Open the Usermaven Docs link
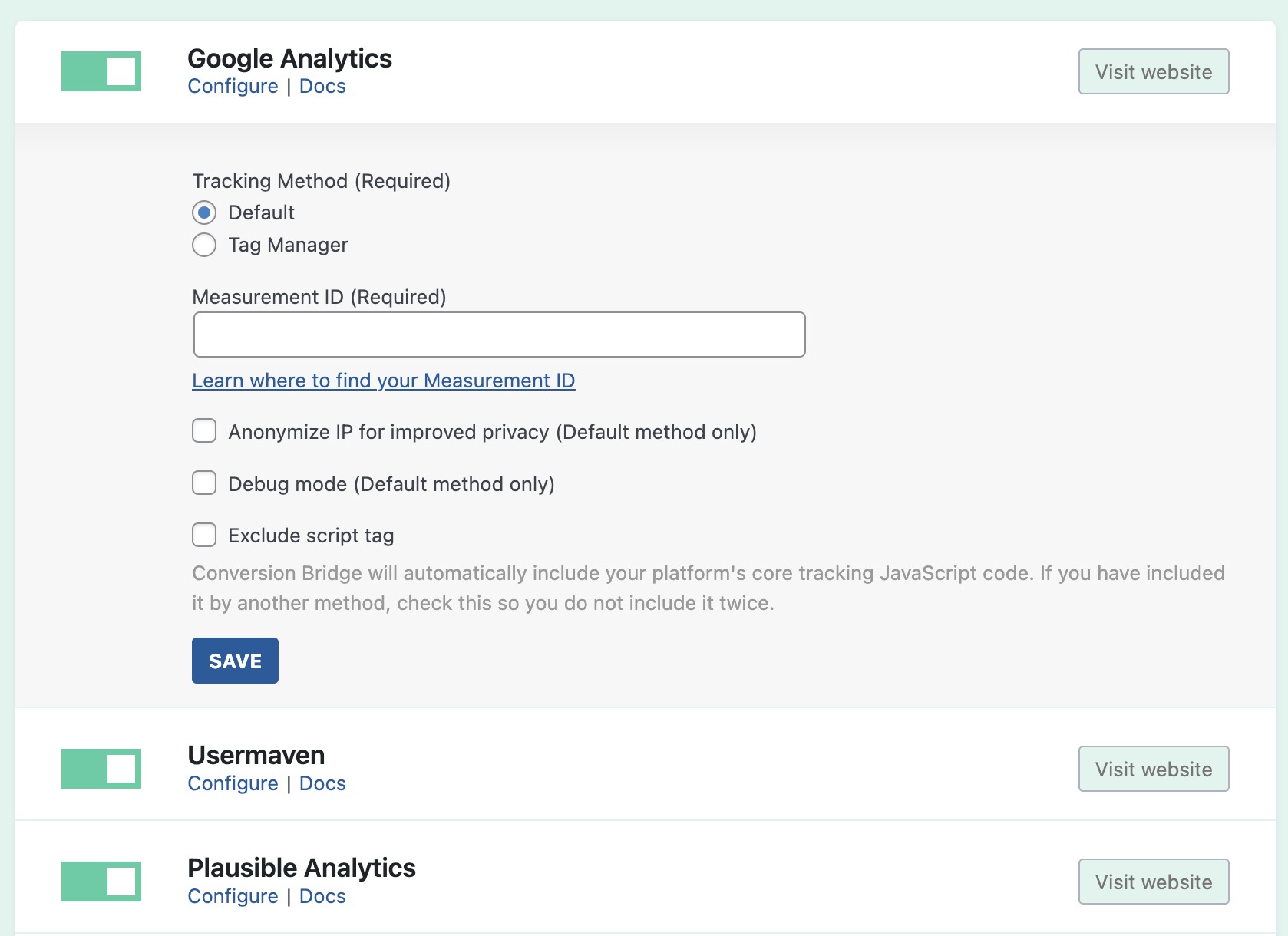 322,783
